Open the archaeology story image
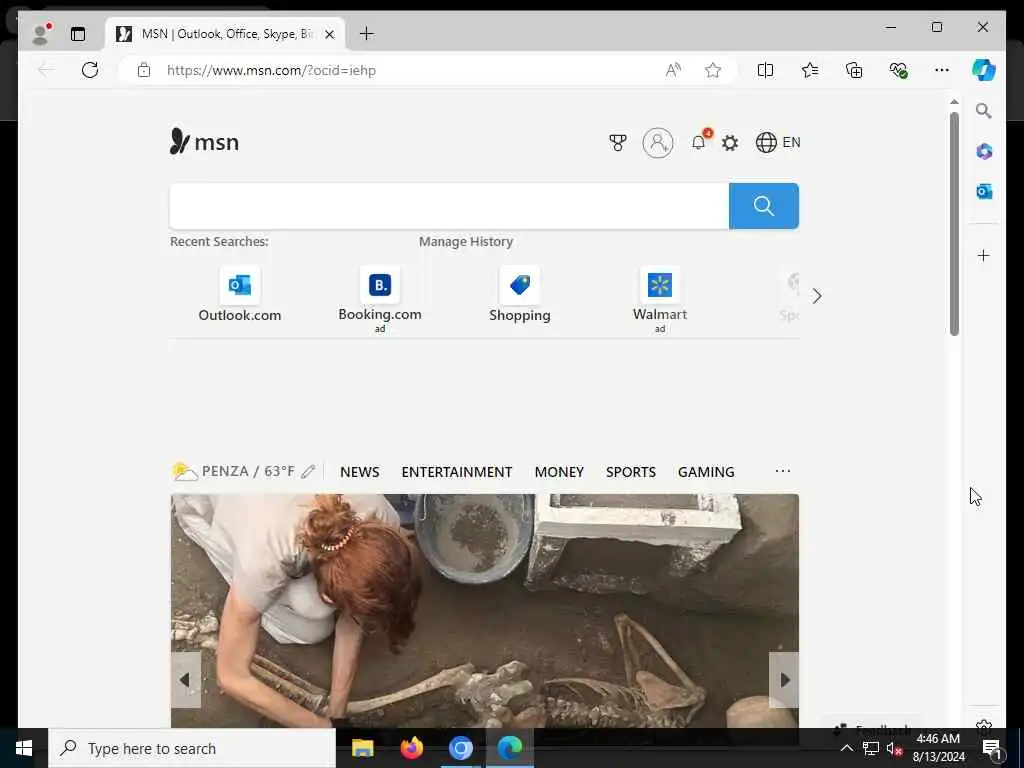1024x768 pixels. [x=485, y=611]
